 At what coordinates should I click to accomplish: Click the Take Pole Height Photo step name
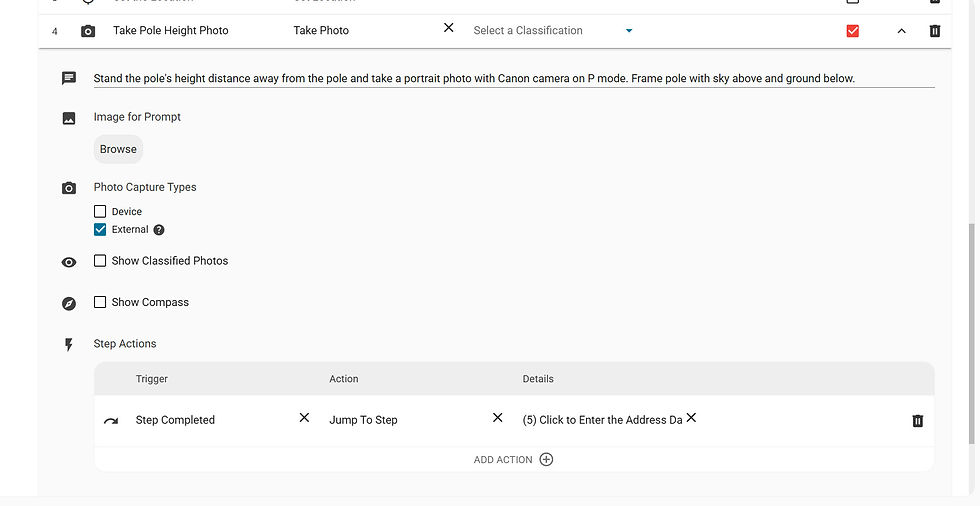[171, 31]
